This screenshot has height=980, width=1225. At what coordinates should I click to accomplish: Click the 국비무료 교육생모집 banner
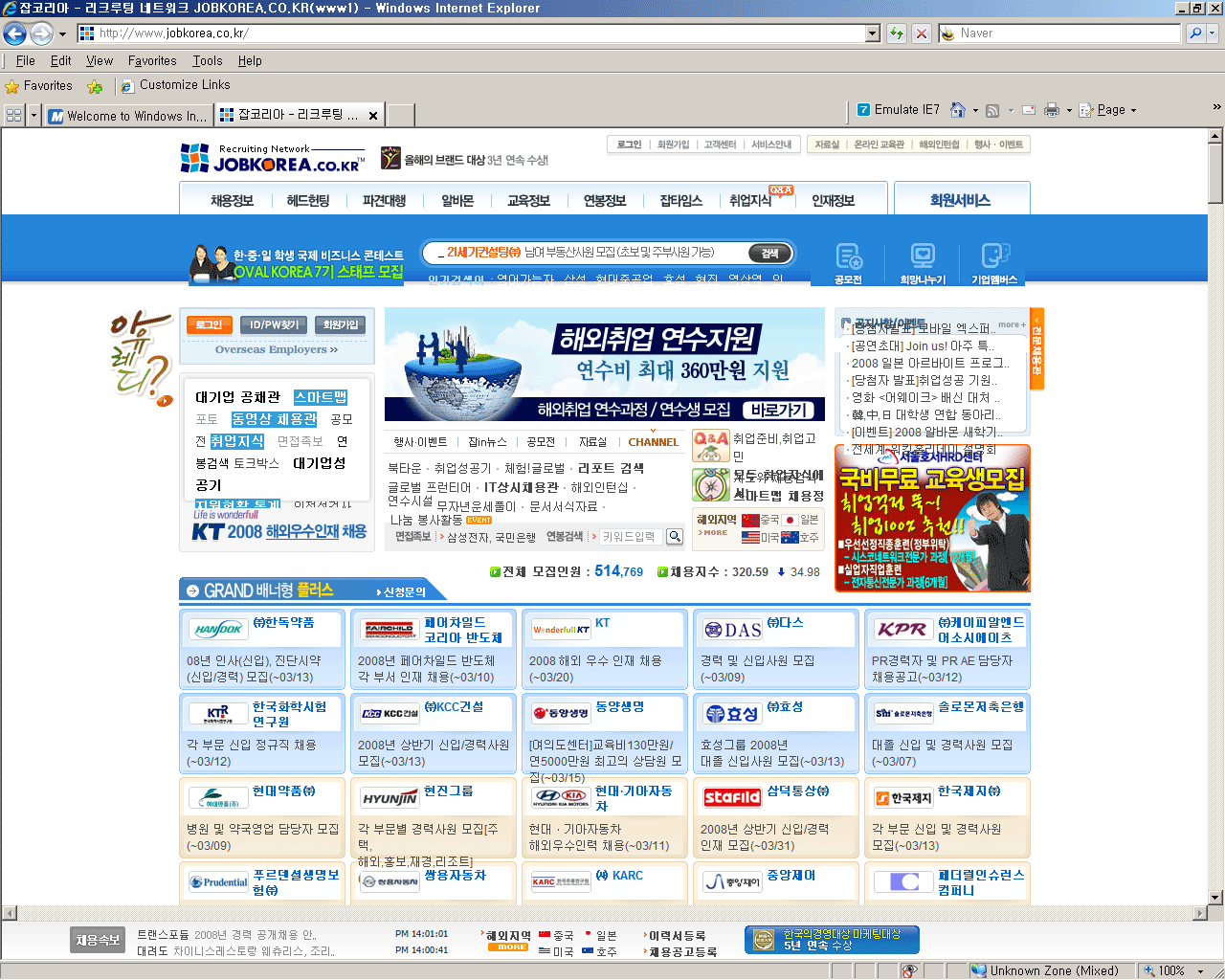pyautogui.click(x=932, y=518)
